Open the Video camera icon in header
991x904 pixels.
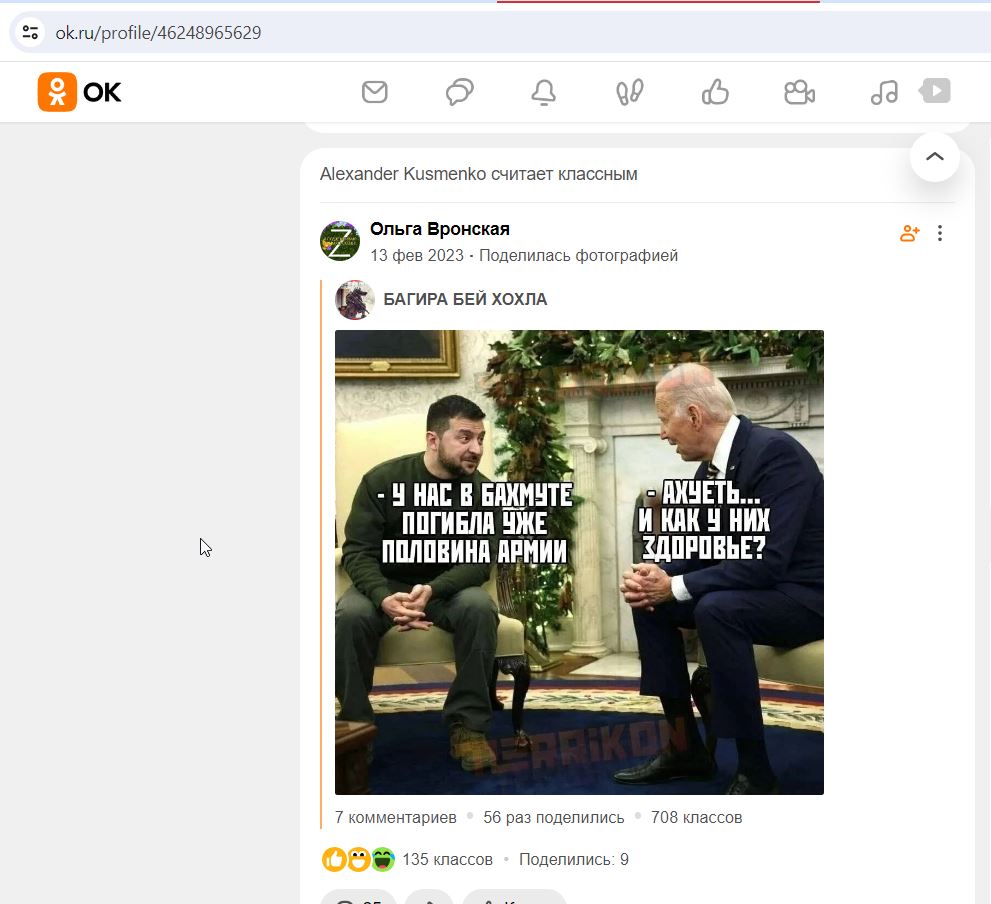(x=799, y=92)
